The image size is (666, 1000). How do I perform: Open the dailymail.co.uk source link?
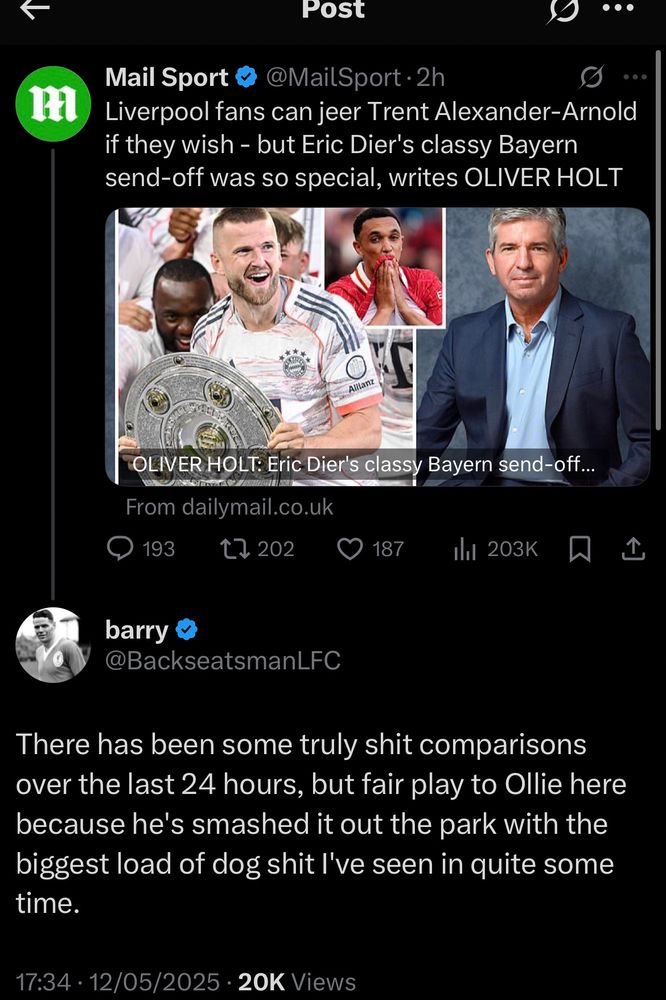pyautogui.click(x=229, y=507)
